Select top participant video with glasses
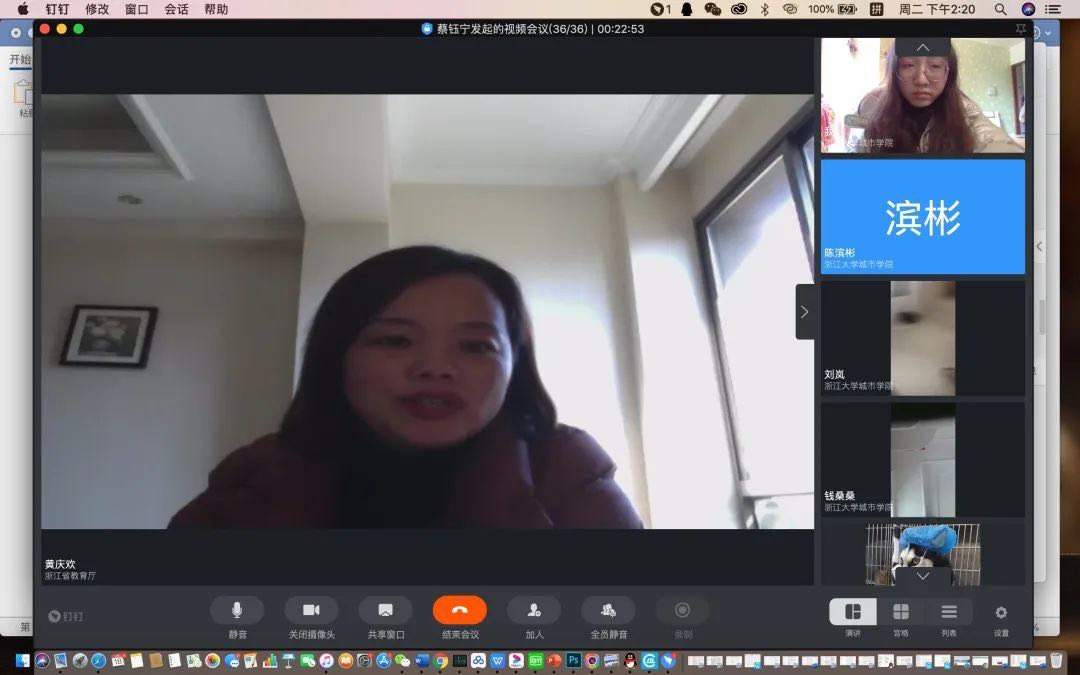Image resolution: width=1080 pixels, height=675 pixels. 923,95
